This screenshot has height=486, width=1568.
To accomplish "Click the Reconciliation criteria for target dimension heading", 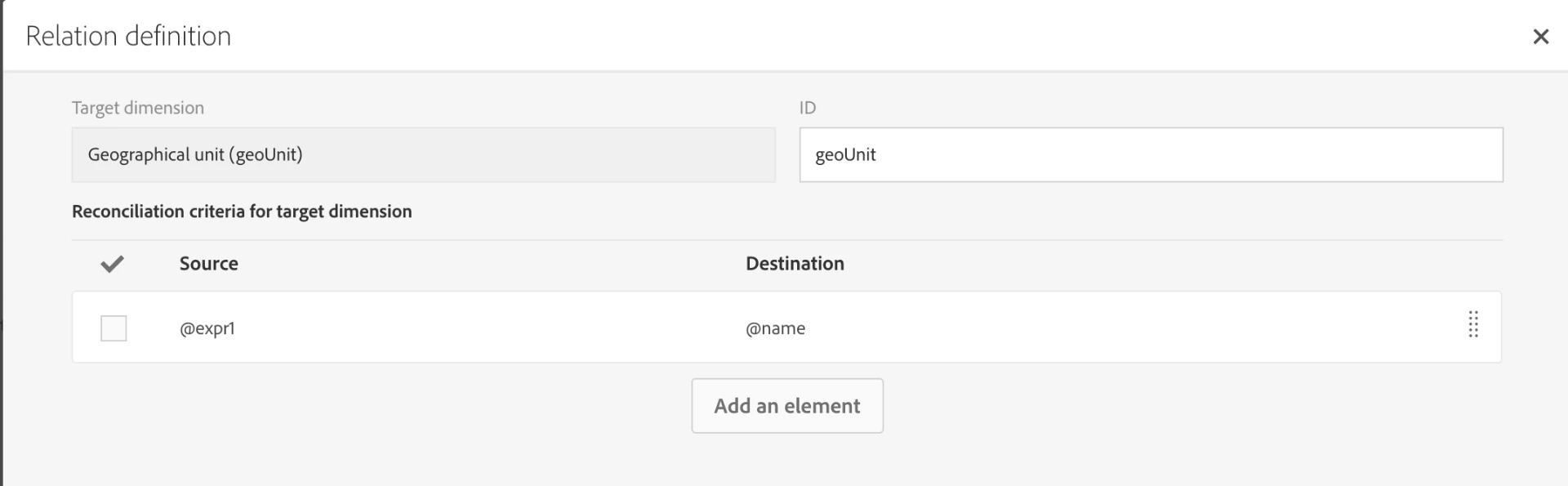I will point(242,212).
